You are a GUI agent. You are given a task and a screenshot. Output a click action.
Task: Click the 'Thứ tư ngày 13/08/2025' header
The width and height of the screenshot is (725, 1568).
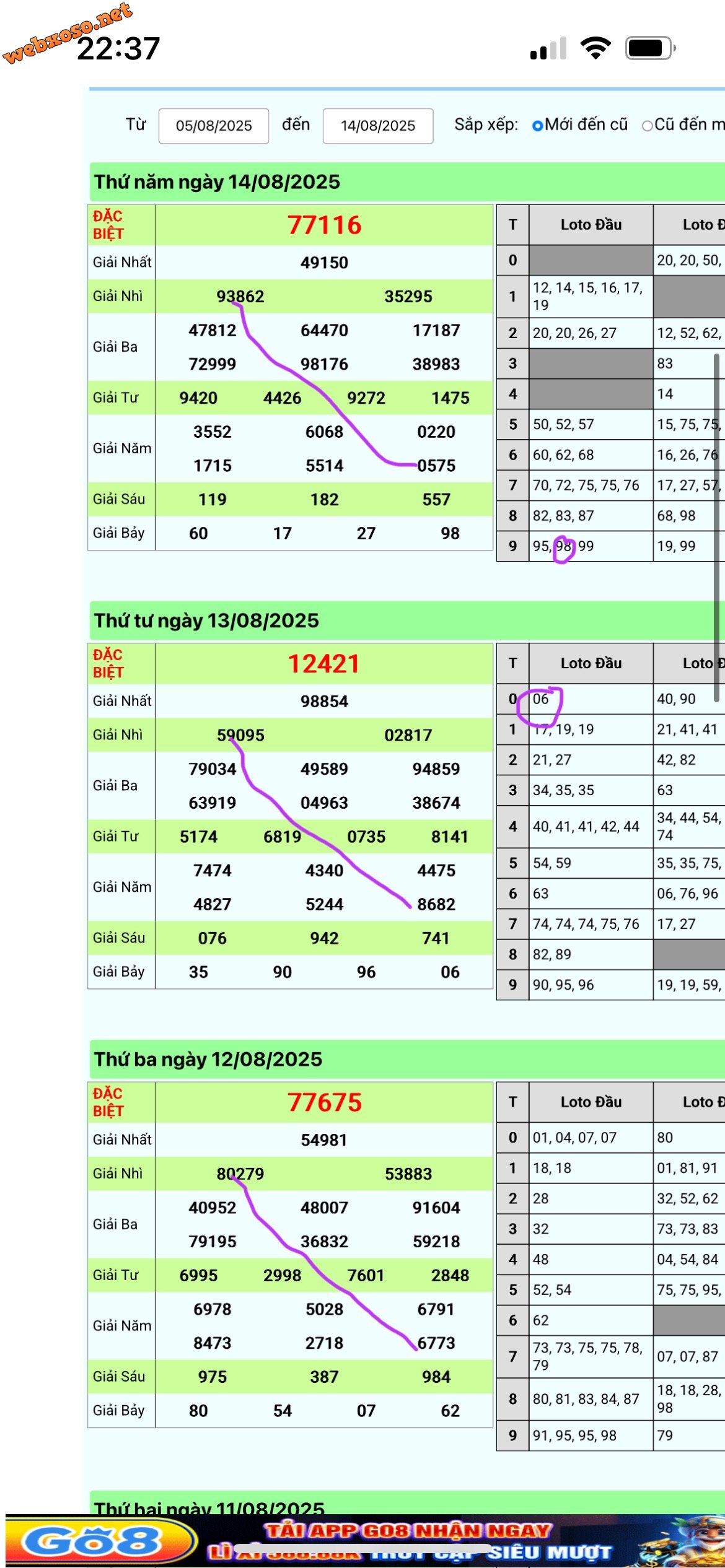click(206, 621)
